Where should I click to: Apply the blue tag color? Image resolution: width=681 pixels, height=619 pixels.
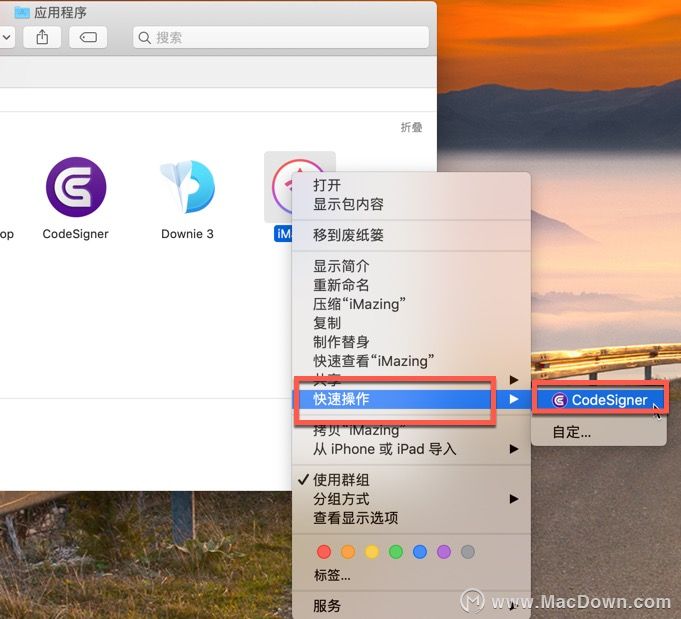(420, 552)
